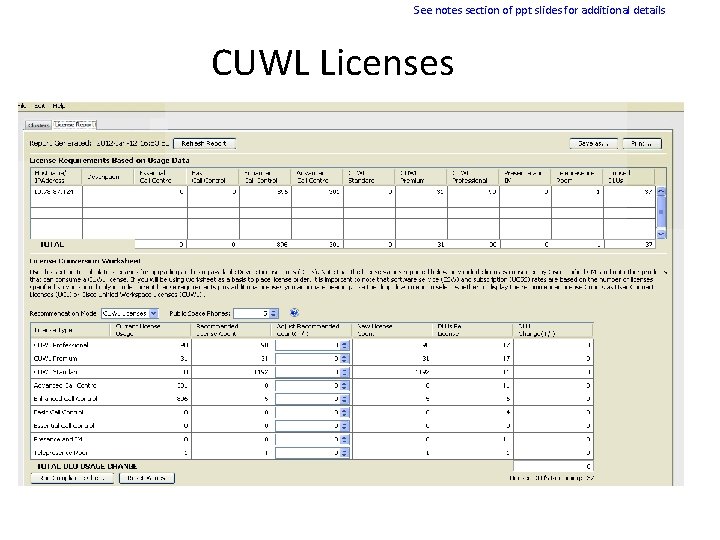Click the Description column header
The height and width of the screenshot is (540, 720).
pos(108,177)
